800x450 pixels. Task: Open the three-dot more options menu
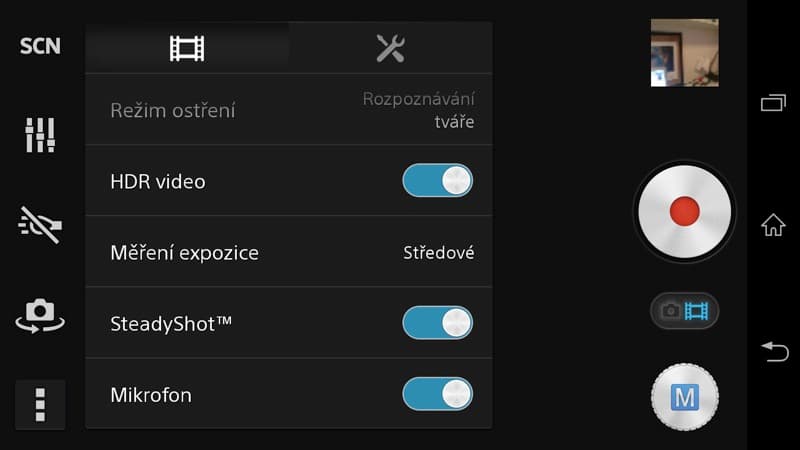click(40, 405)
